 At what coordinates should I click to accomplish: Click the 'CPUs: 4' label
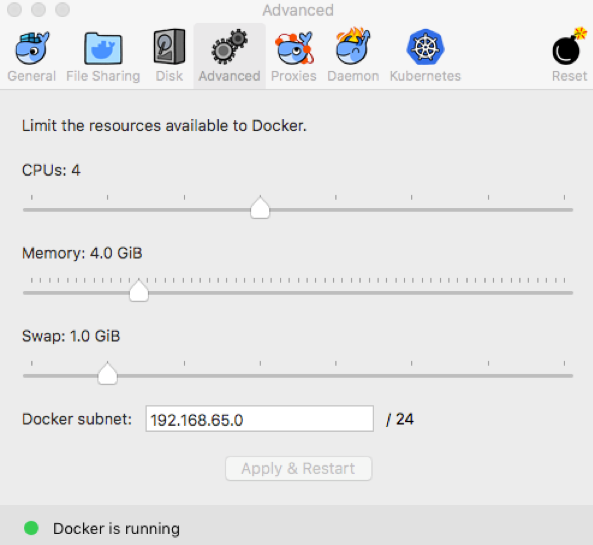[x=51, y=170]
